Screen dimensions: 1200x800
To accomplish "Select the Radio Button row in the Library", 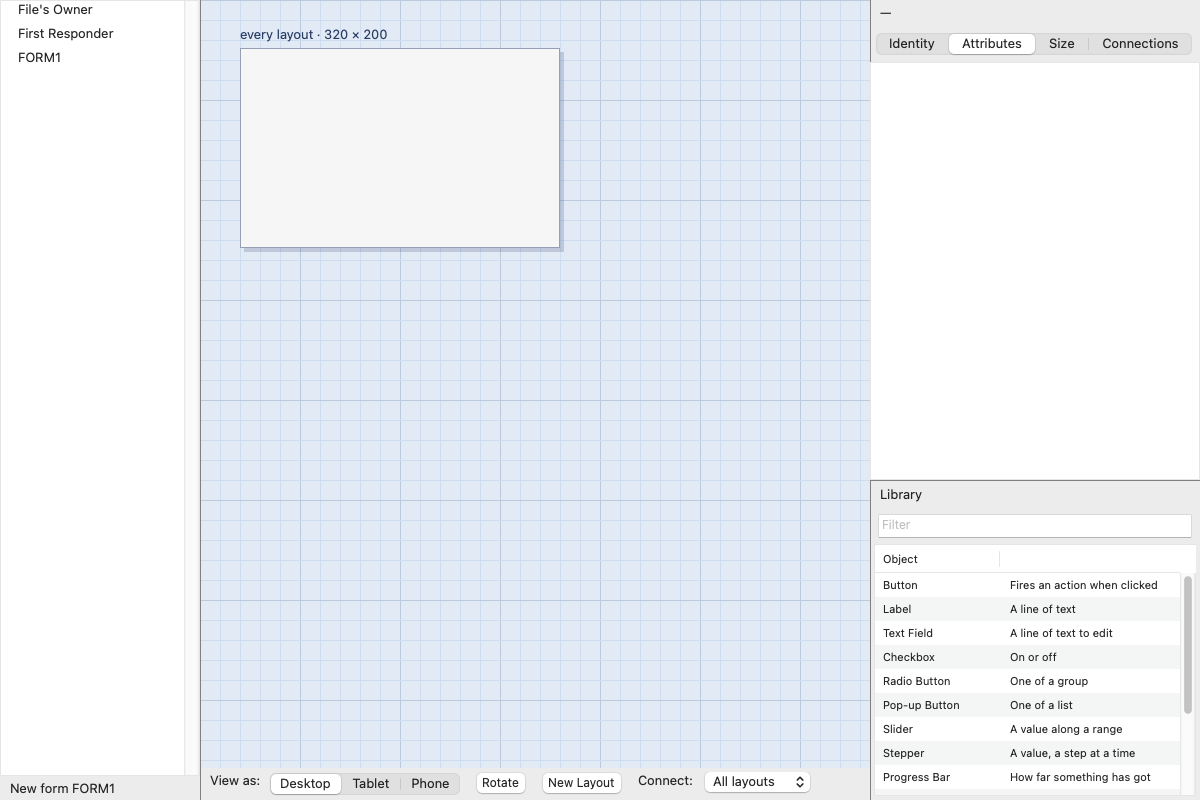I will pos(1028,681).
